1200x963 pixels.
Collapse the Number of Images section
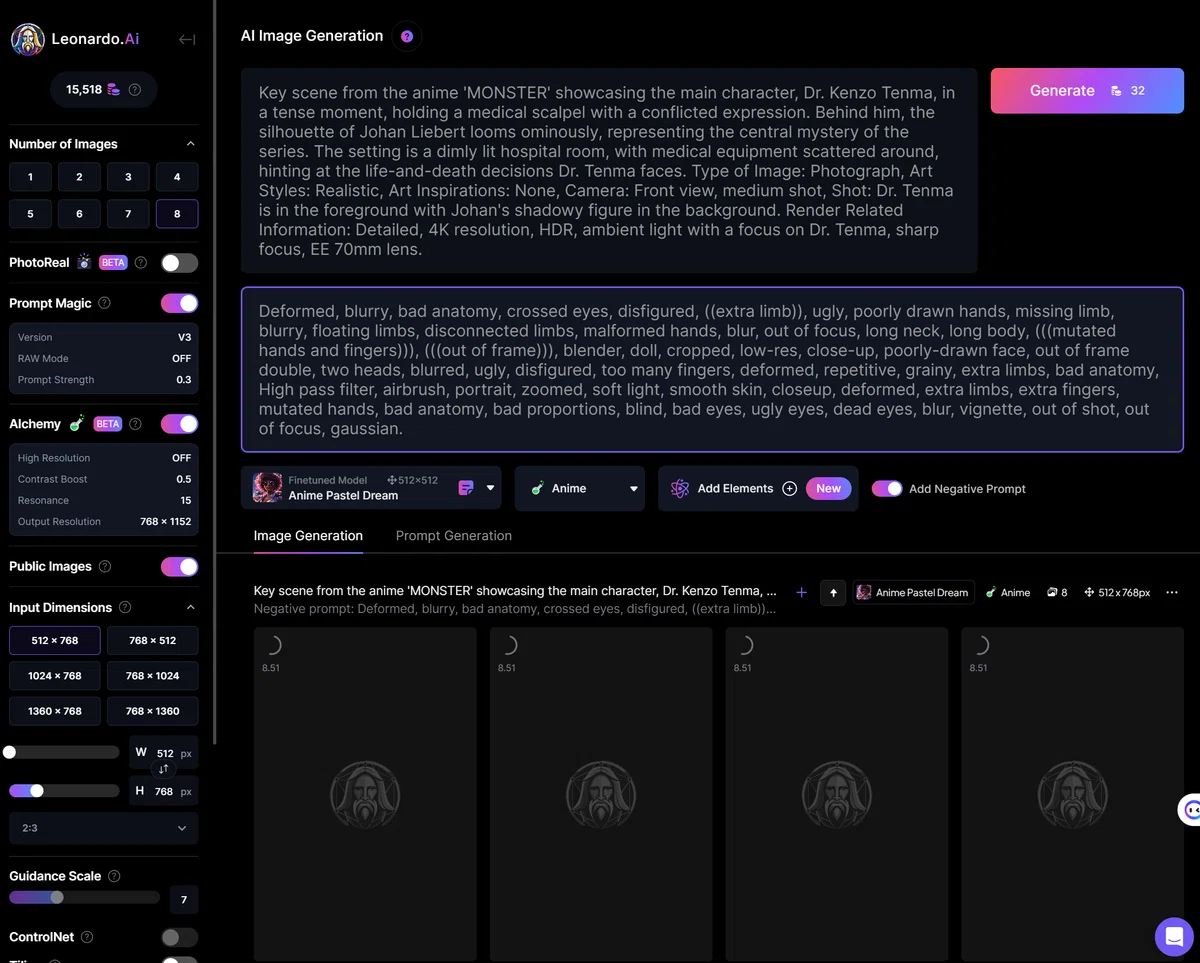[191, 144]
